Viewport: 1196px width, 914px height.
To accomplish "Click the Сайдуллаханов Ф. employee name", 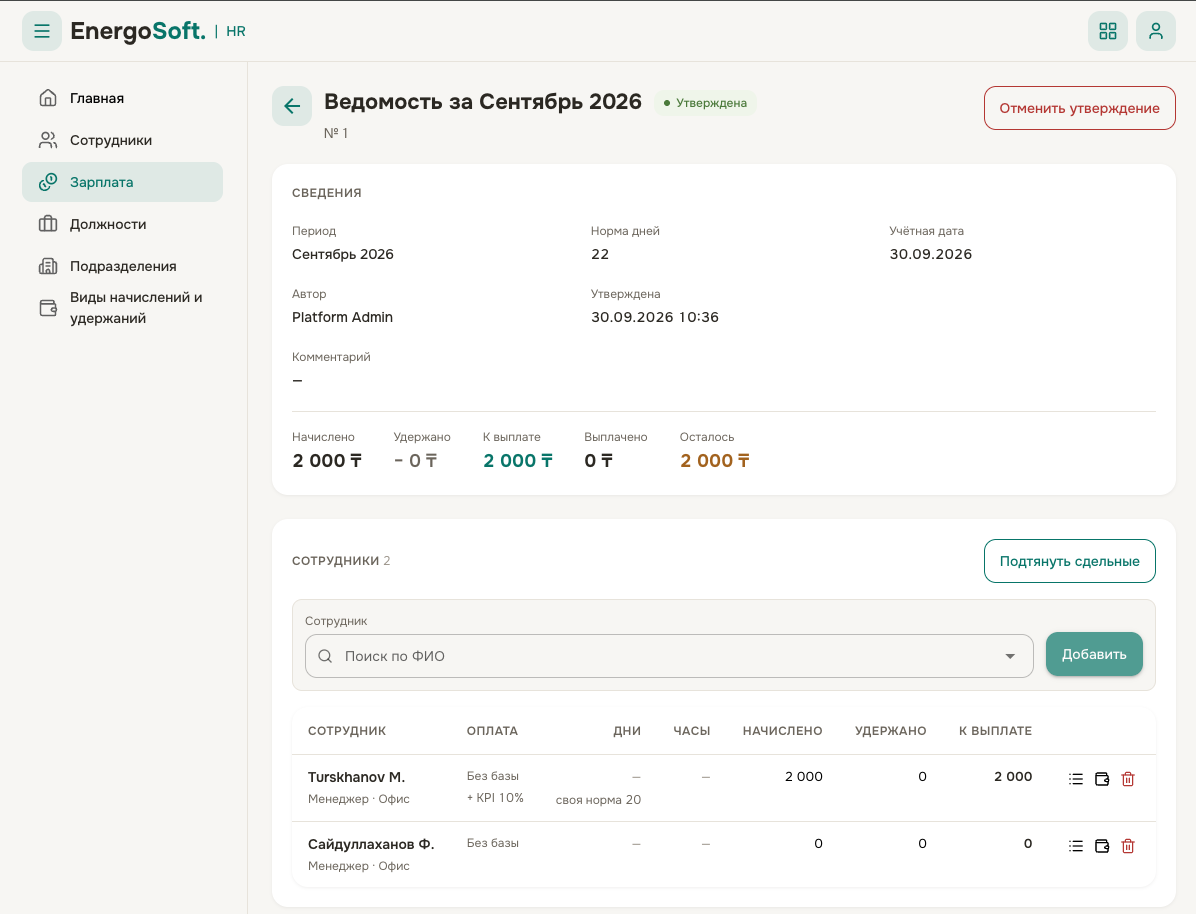I will [x=371, y=844].
